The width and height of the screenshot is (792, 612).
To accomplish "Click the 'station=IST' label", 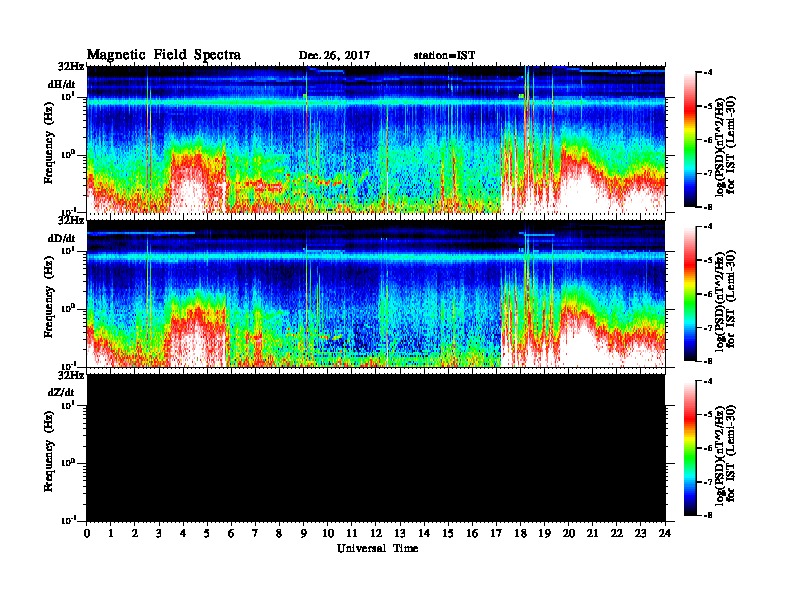I will (444, 56).
